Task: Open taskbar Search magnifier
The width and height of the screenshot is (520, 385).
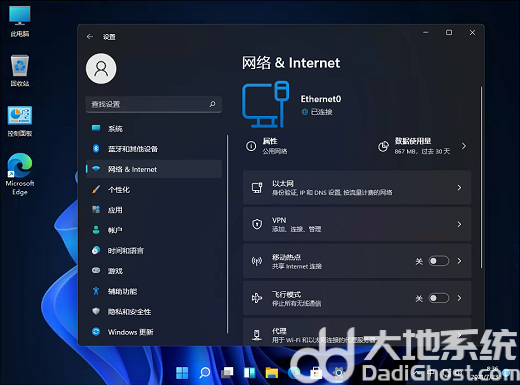Action: (205, 373)
